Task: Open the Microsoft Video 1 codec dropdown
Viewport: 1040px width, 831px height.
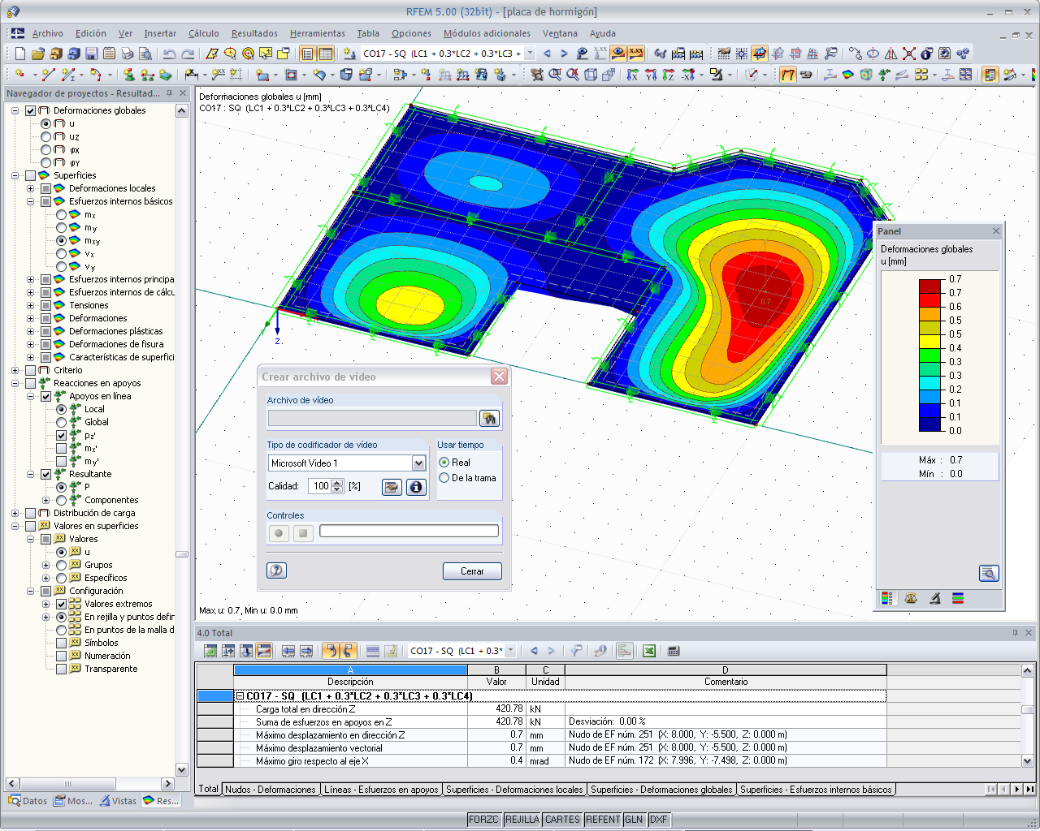Action: pyautogui.click(x=419, y=463)
